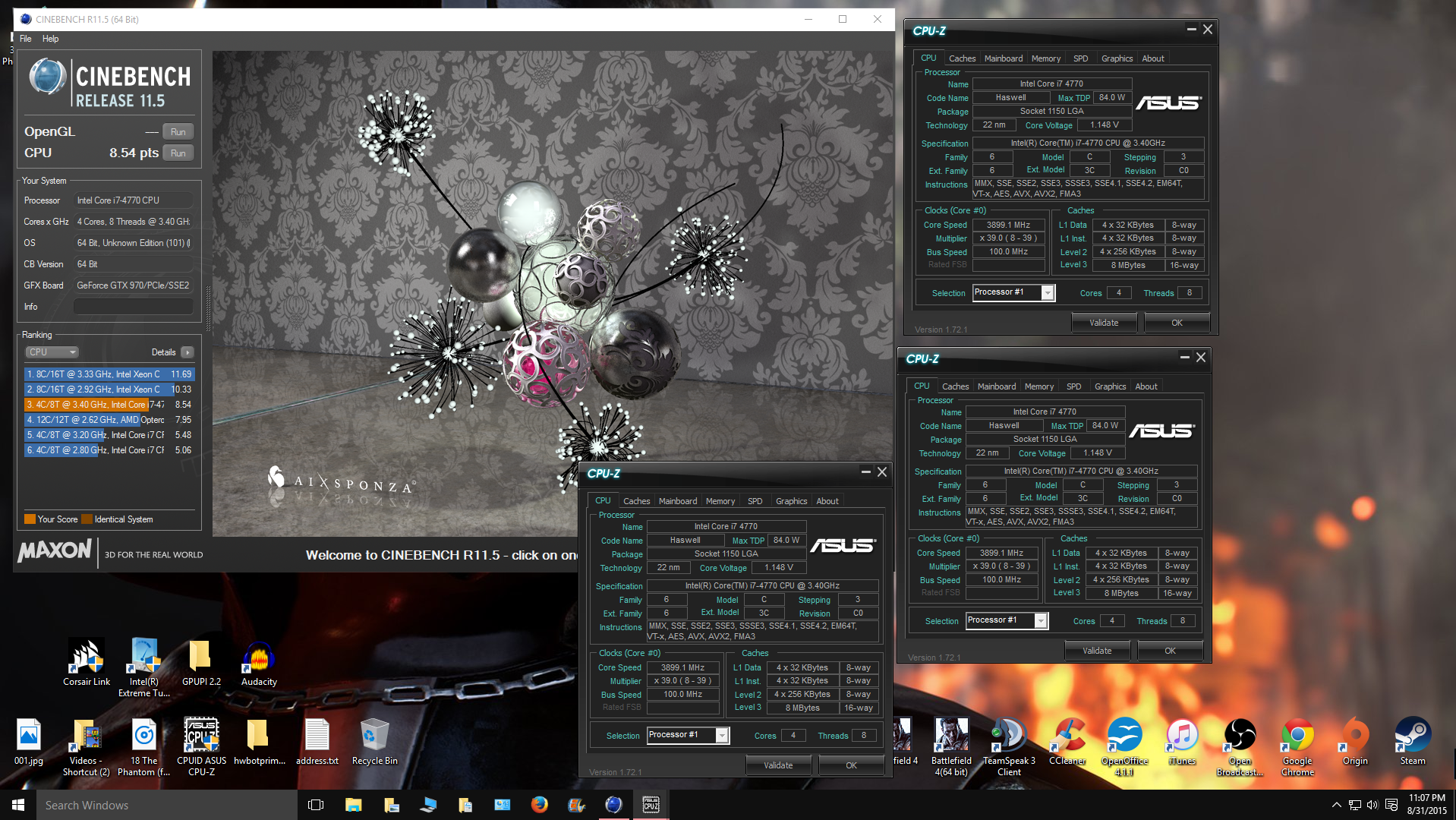1456x820 pixels.
Task: Click OK in upper-right CPU-Z window
Action: (1177, 323)
